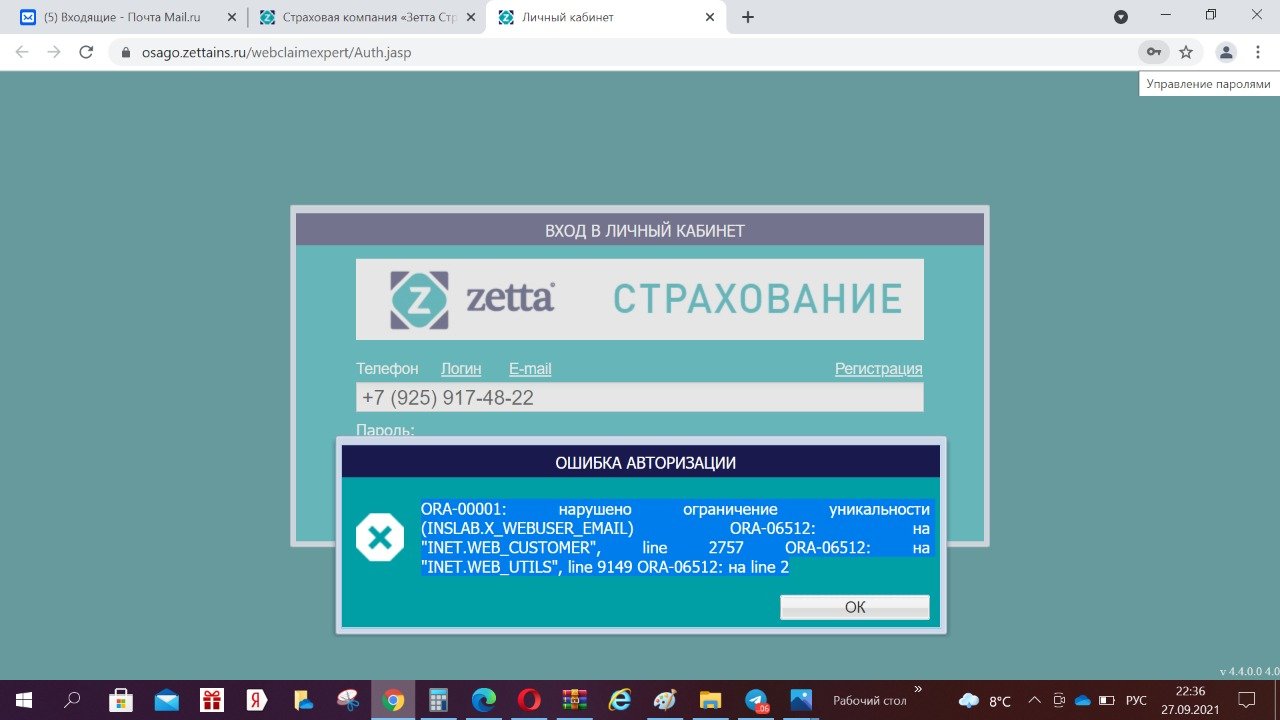Screen dimensions: 1280x720
Task: Bookmark this page with the star
Action: [1186, 52]
